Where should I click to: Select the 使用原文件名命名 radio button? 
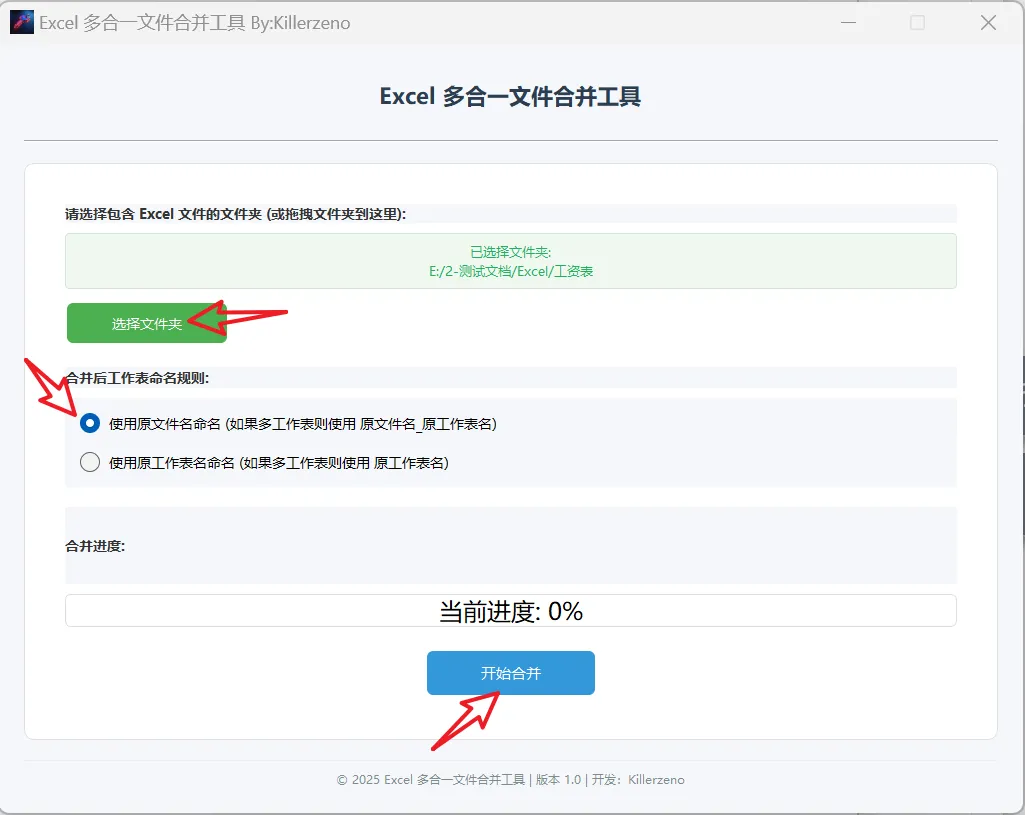coord(90,424)
